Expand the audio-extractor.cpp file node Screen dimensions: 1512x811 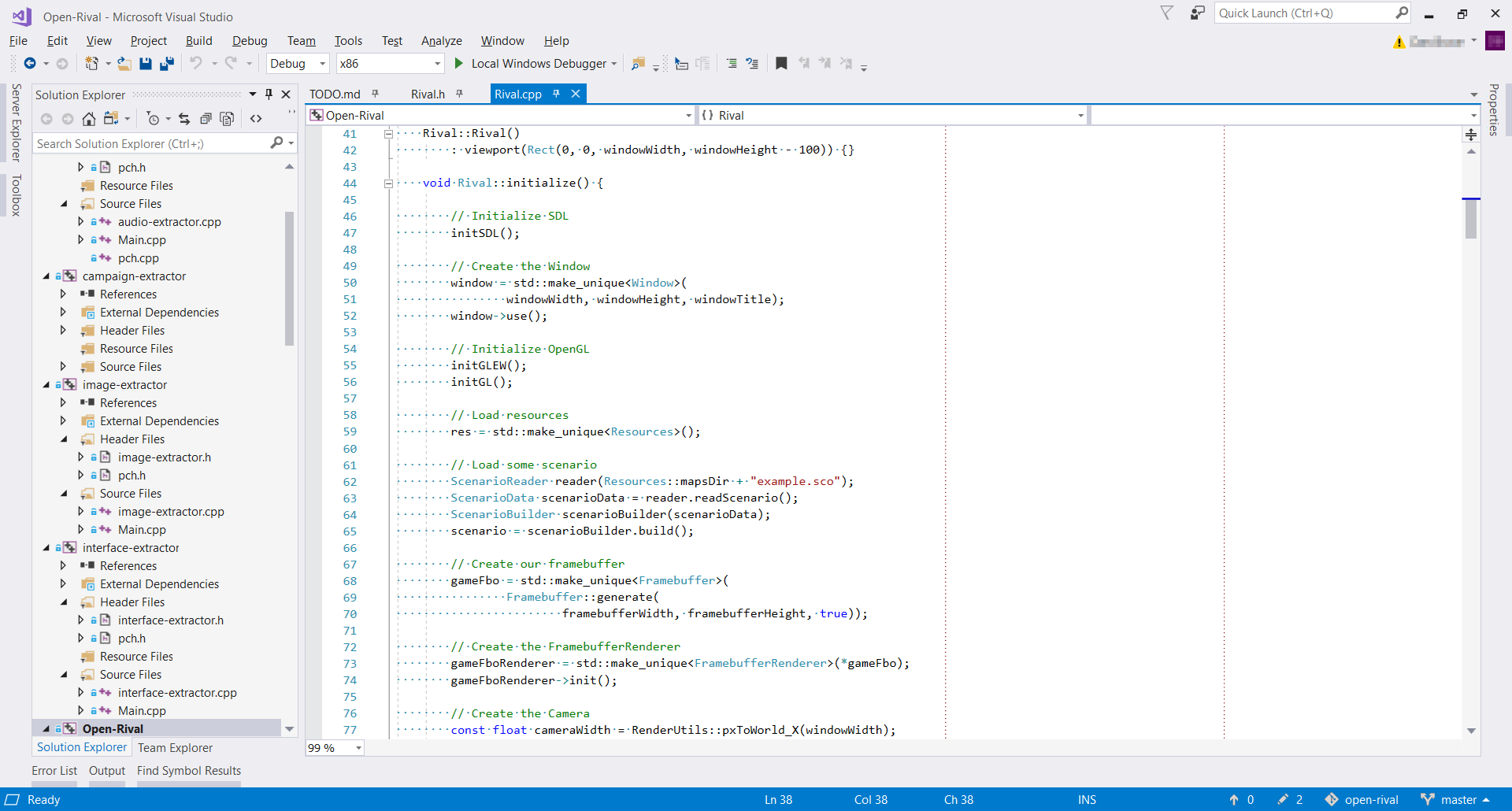point(80,221)
